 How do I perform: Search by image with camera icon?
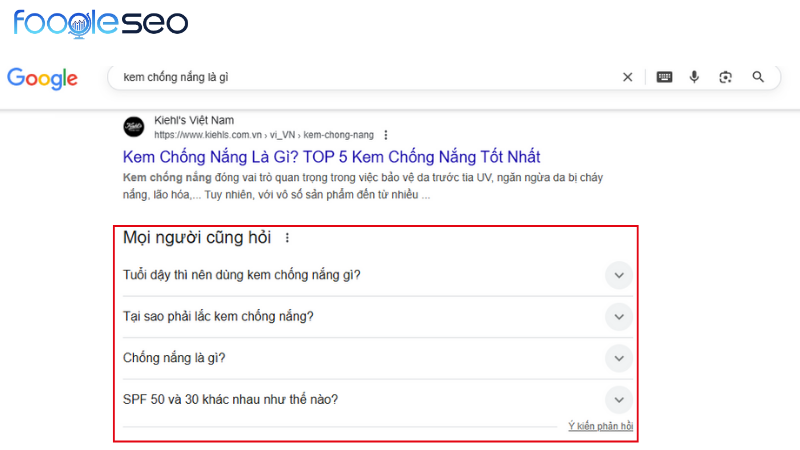point(726,77)
